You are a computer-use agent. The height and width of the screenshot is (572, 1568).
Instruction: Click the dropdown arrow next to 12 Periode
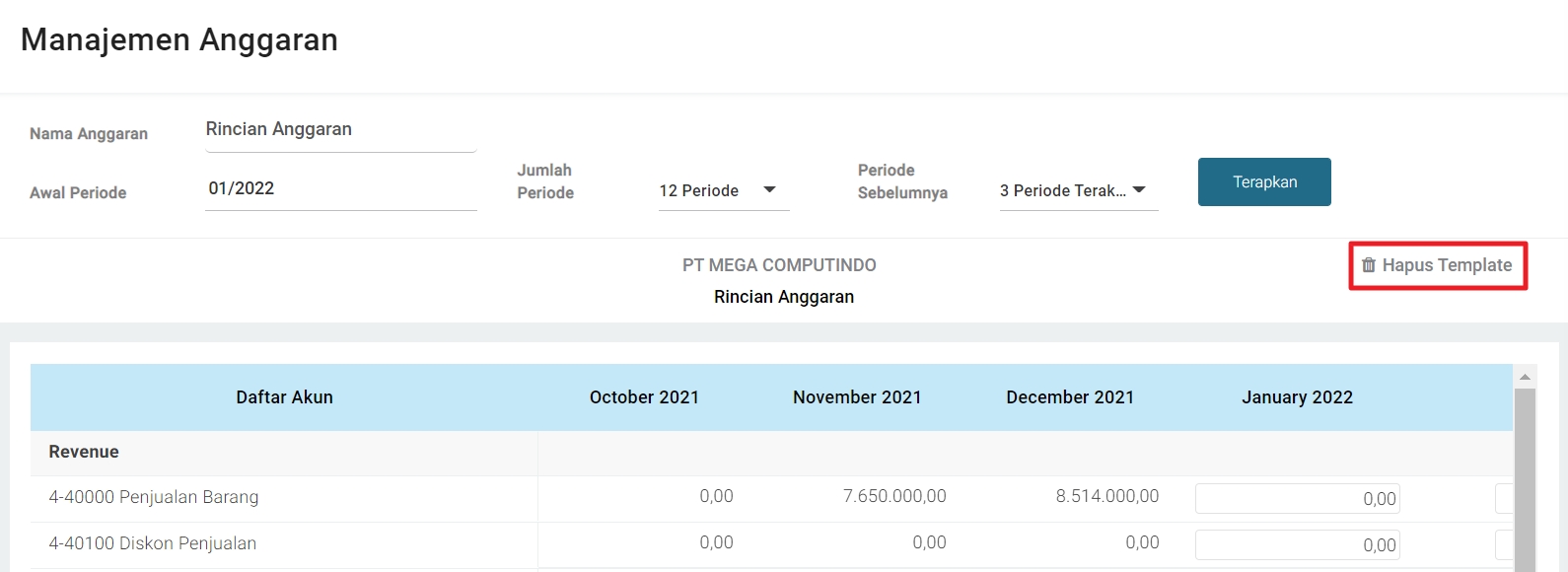tap(770, 189)
